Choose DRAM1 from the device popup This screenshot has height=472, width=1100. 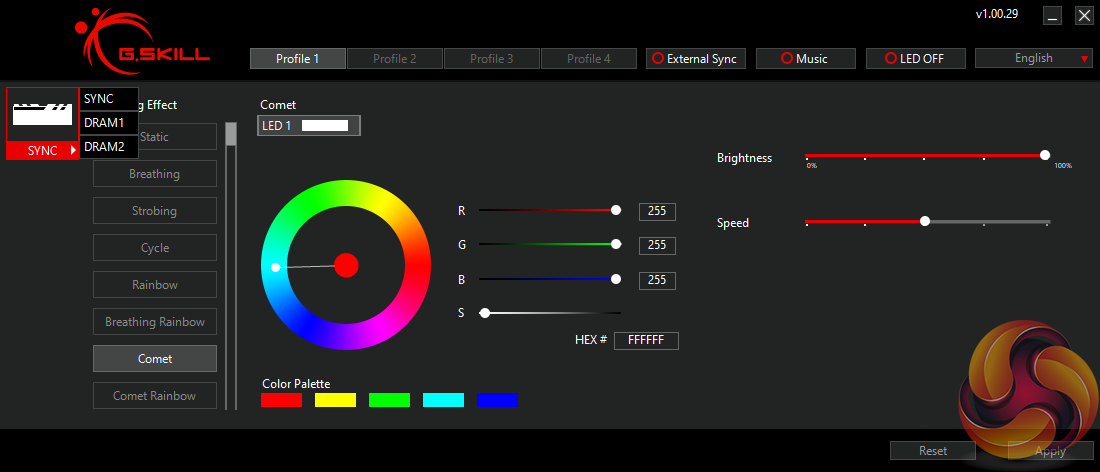point(109,123)
